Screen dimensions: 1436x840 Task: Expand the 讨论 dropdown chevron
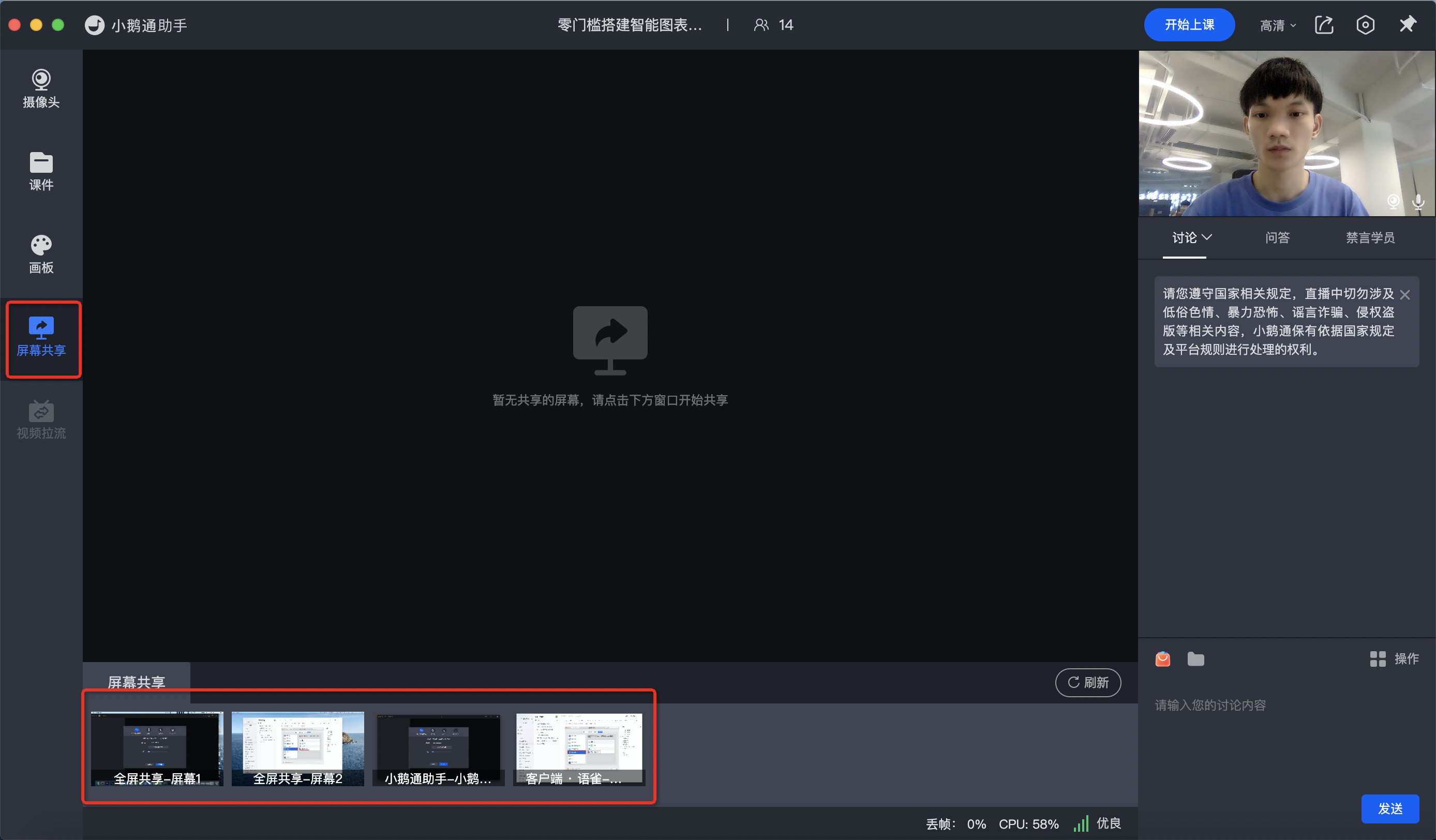[x=1206, y=237]
